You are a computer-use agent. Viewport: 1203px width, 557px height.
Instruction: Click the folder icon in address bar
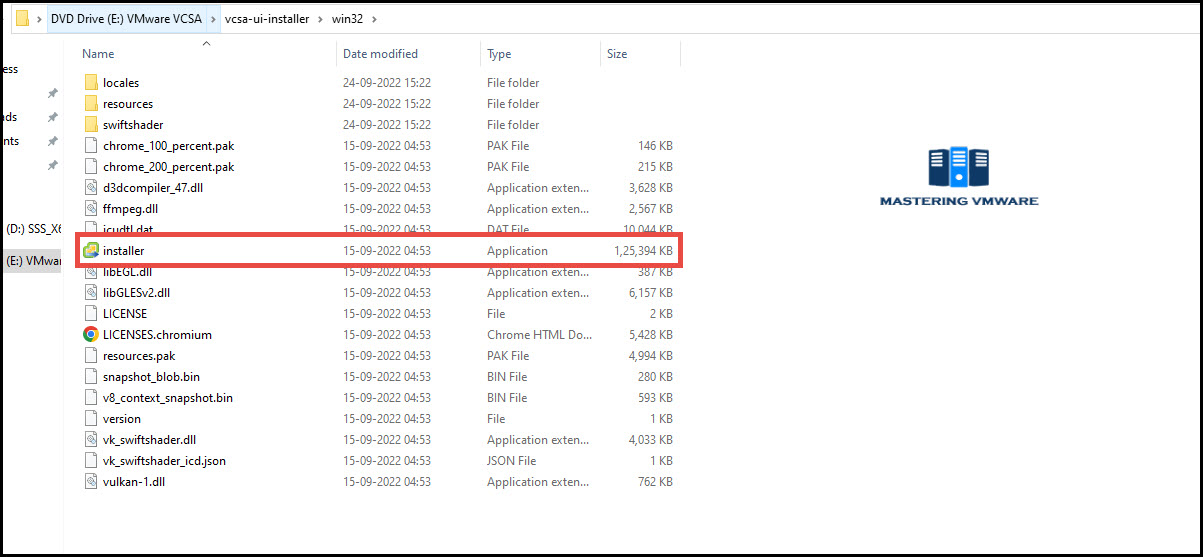pyautogui.click(x=22, y=19)
